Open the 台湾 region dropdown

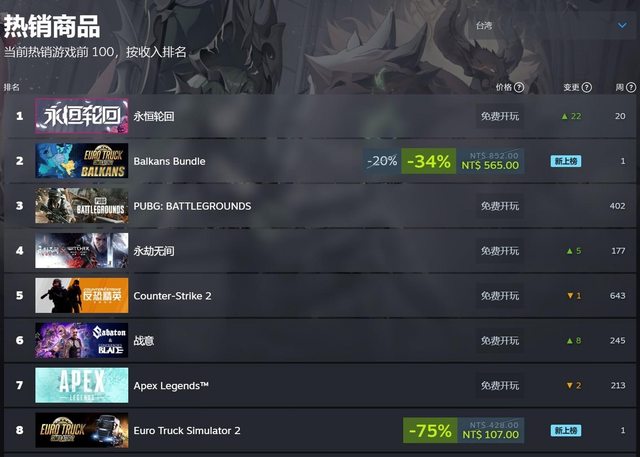click(x=552, y=25)
